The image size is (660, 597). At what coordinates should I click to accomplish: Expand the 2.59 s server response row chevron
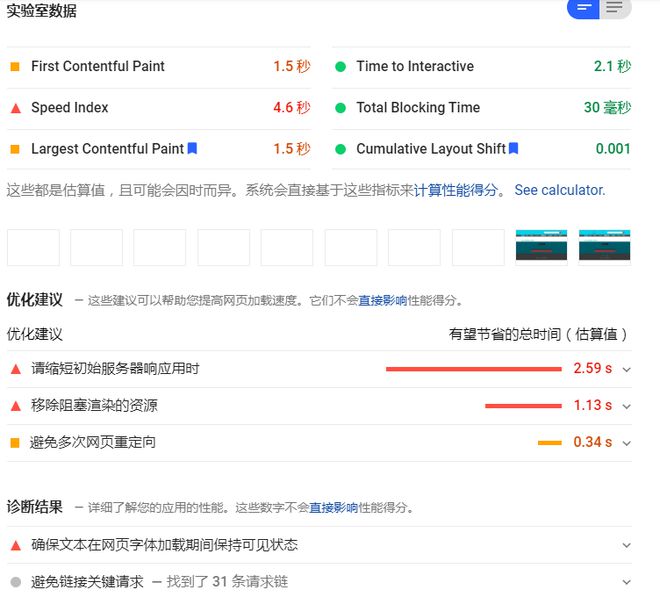pyautogui.click(x=626, y=370)
